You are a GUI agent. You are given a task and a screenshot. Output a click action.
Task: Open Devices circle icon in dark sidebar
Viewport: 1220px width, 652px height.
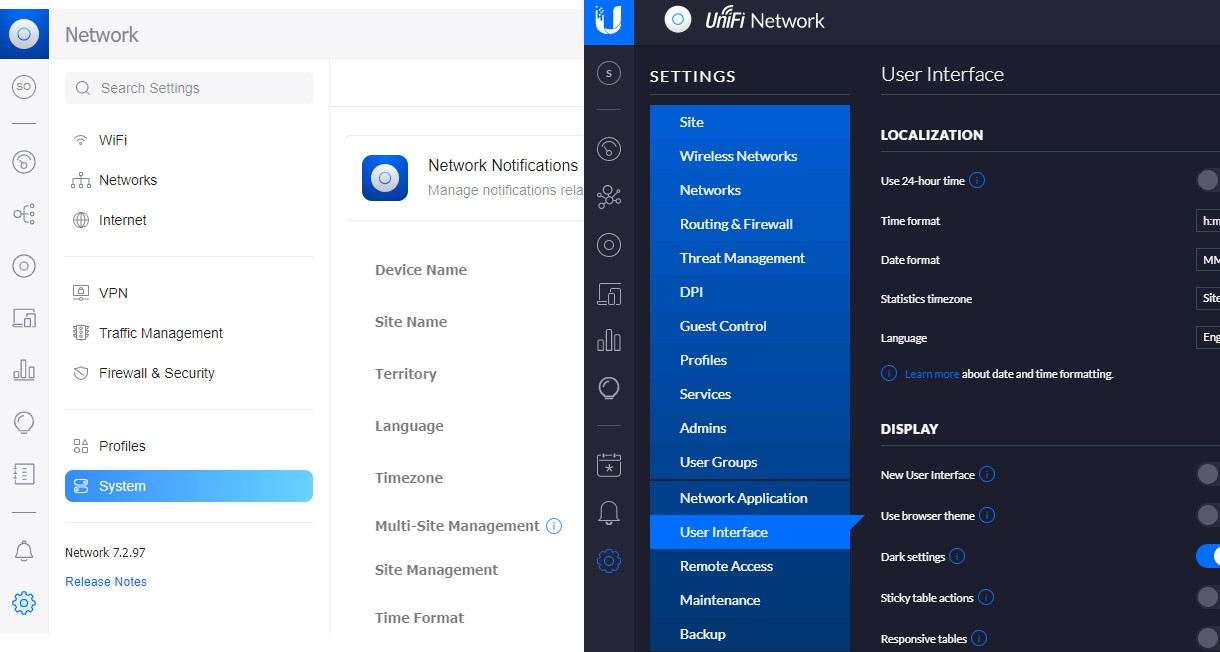click(x=609, y=245)
